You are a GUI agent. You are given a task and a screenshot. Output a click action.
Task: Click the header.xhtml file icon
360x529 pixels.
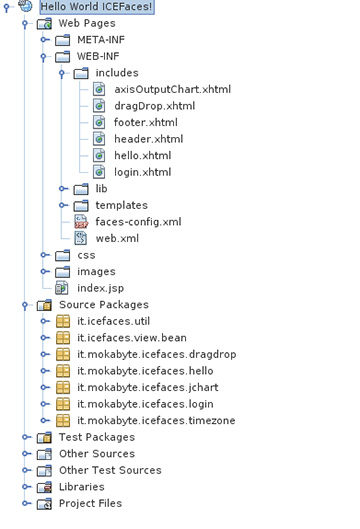point(99,139)
